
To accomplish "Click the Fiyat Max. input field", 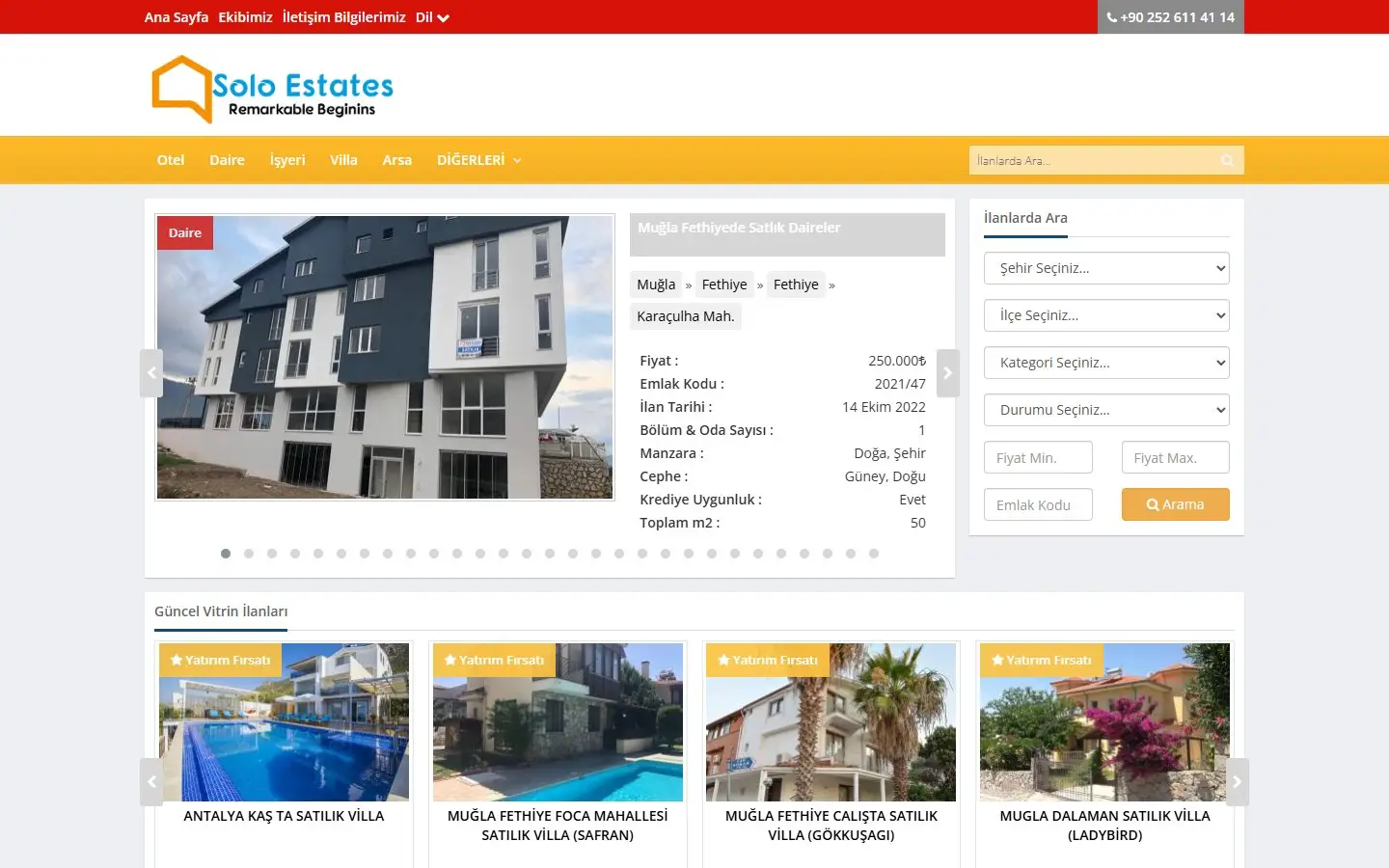I will tap(1175, 457).
